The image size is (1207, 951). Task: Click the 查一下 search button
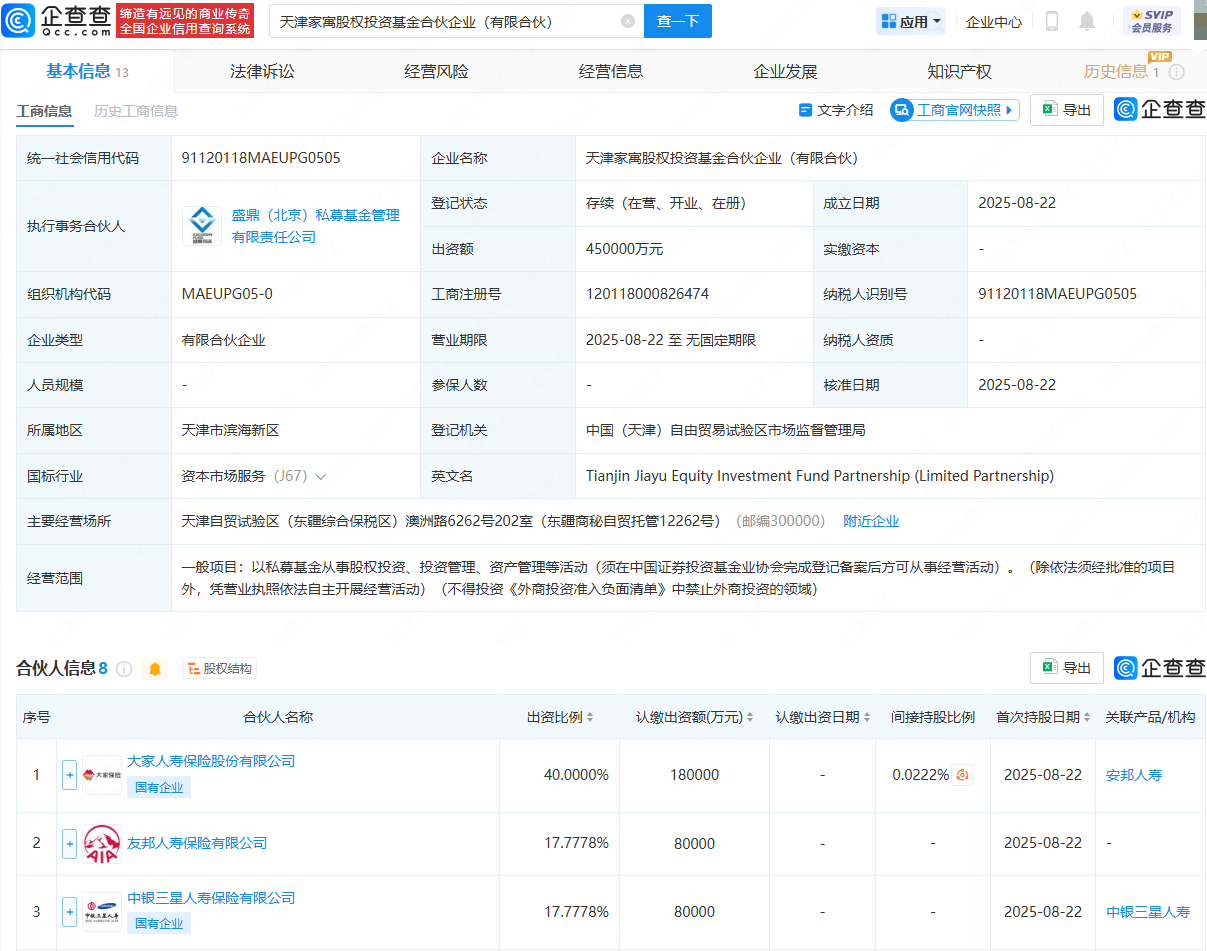tap(678, 21)
